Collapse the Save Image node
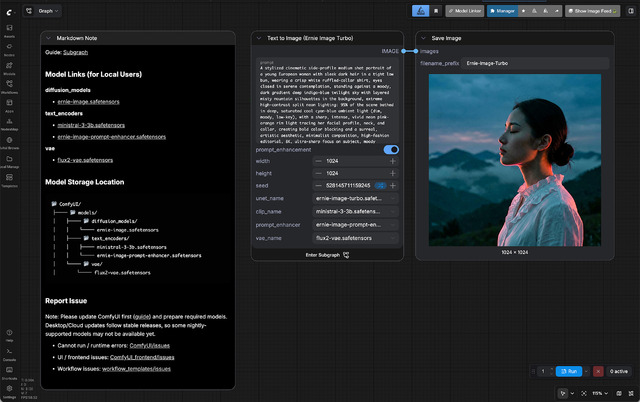Image resolution: width=640 pixels, height=402 pixels. pyautogui.click(x=422, y=37)
